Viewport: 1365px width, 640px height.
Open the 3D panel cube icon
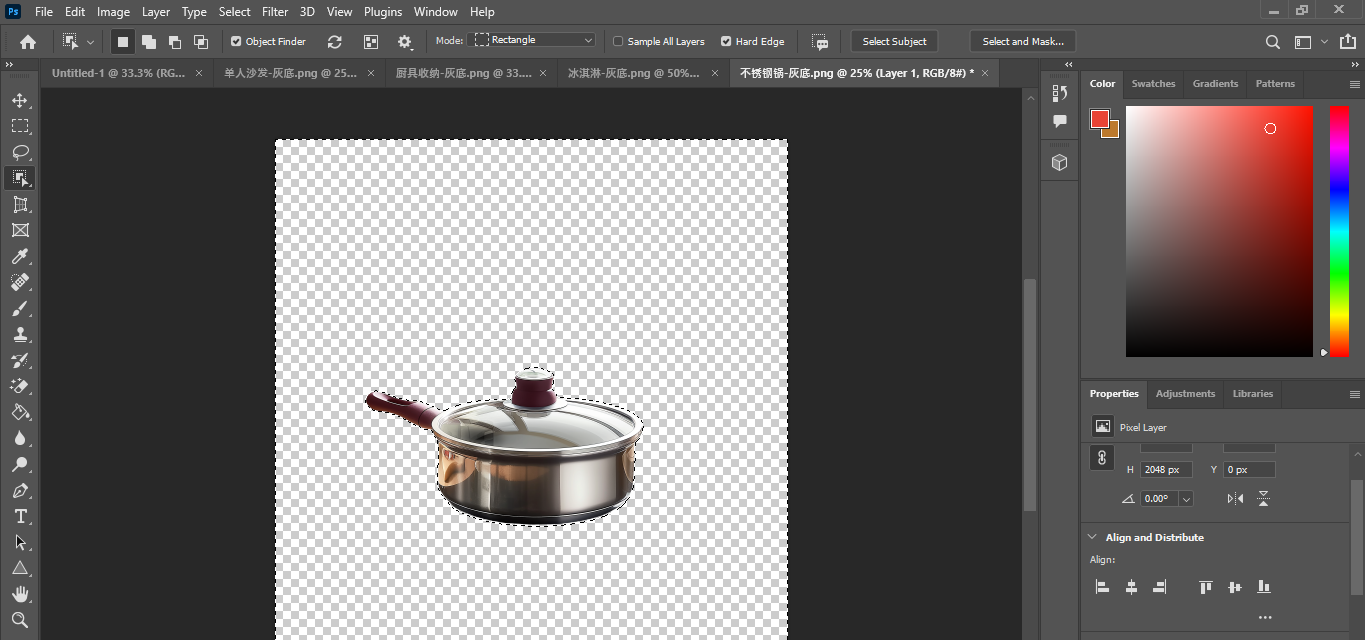[x=1060, y=162]
